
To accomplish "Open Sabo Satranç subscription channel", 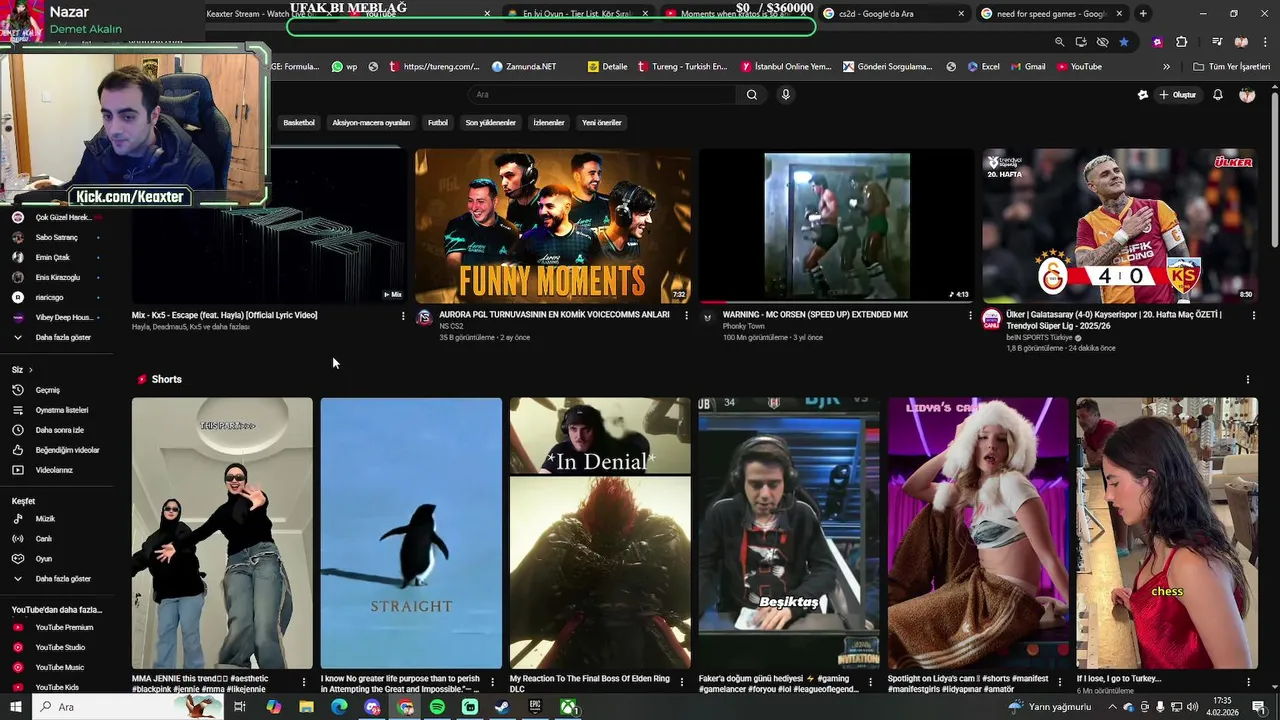I will click(x=56, y=238).
